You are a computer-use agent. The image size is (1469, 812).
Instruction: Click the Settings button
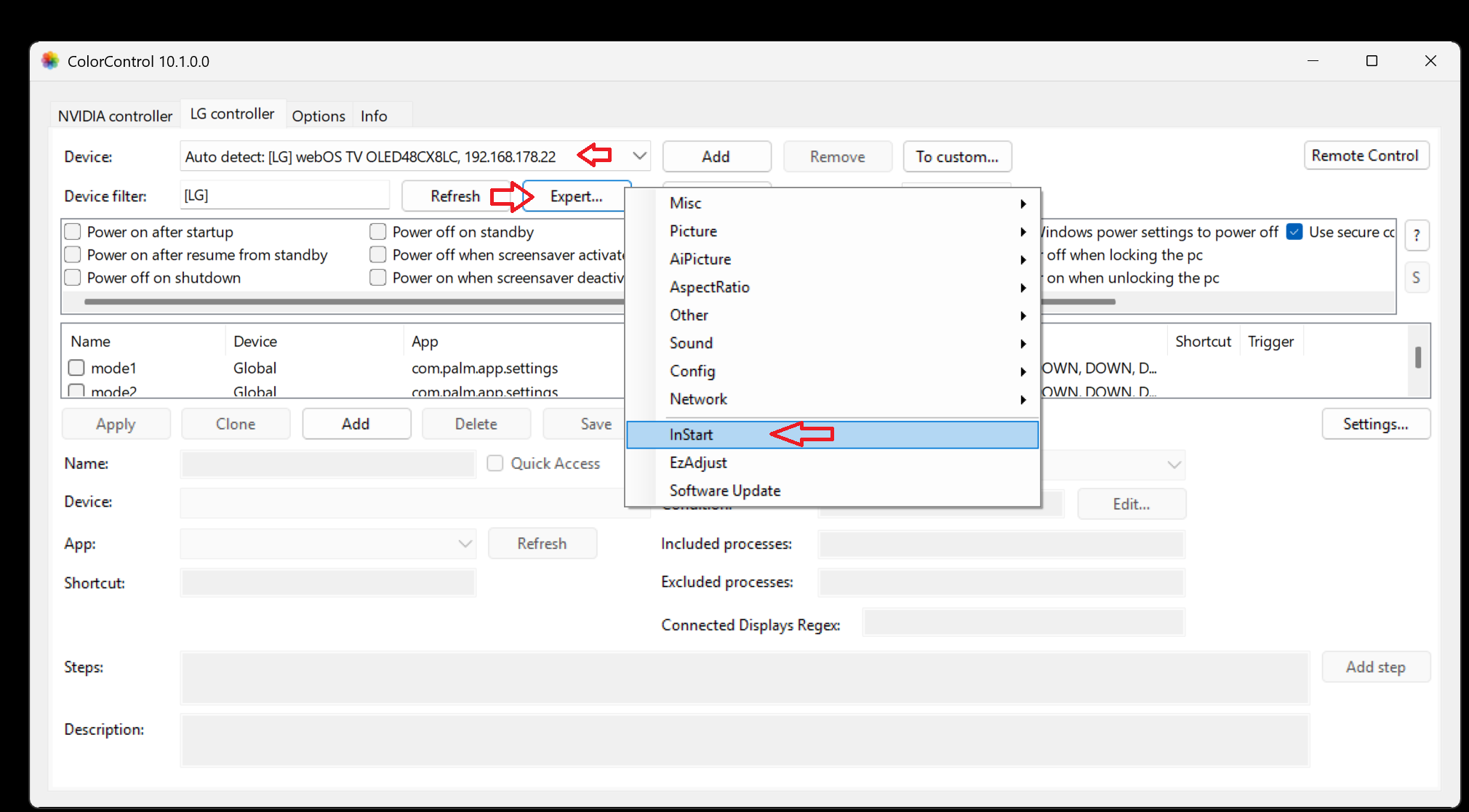pyautogui.click(x=1375, y=424)
